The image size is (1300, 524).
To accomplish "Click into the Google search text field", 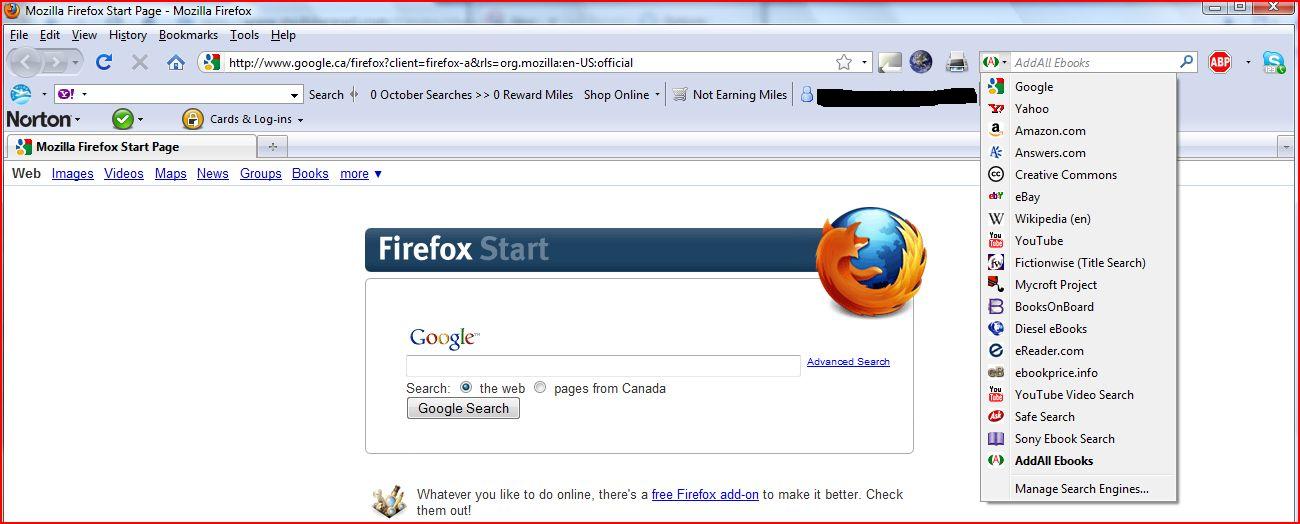I will point(603,365).
